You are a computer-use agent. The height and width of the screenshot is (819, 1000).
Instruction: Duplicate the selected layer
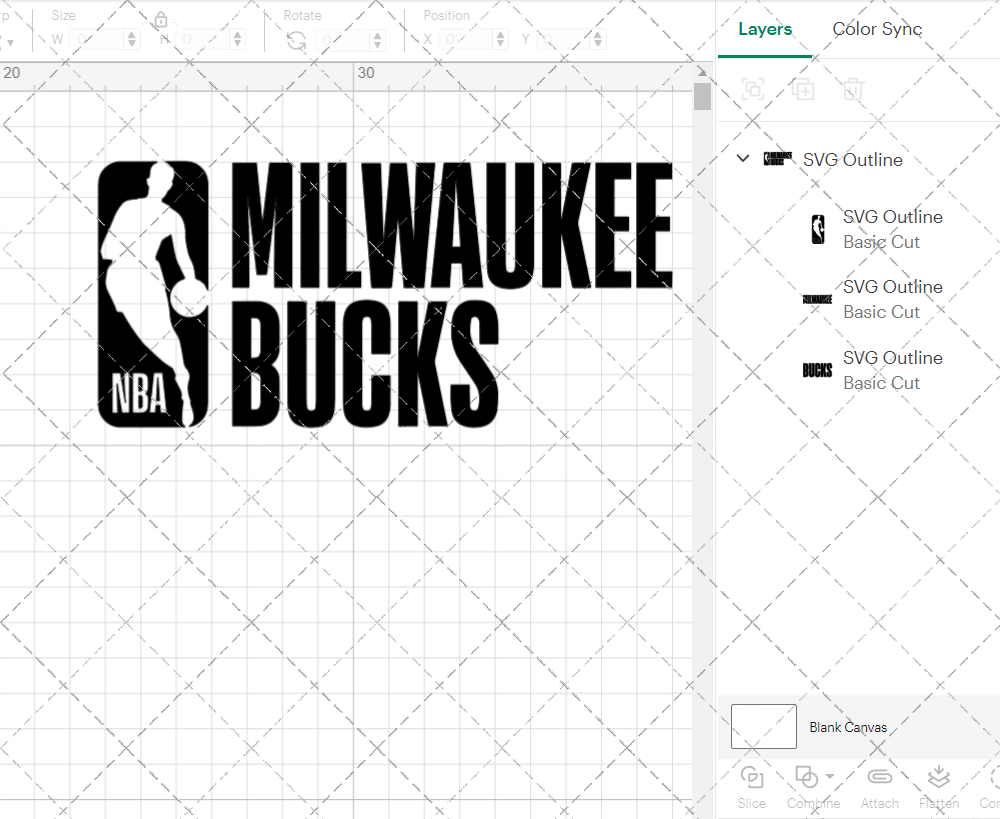click(802, 89)
